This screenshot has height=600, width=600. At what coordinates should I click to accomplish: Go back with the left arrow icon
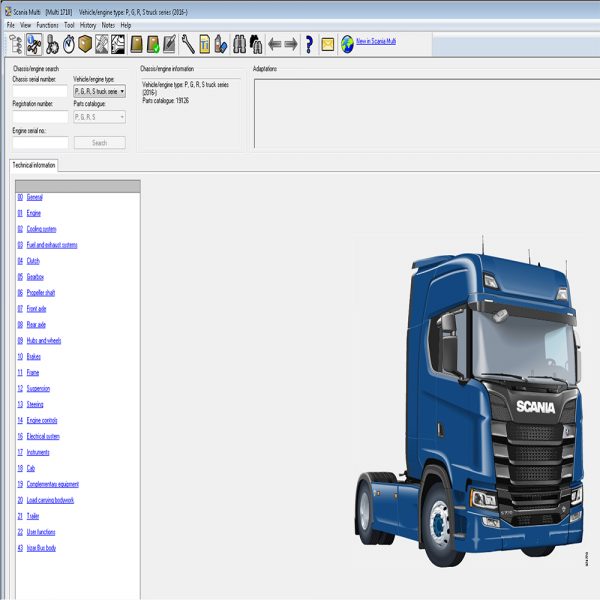coord(275,44)
